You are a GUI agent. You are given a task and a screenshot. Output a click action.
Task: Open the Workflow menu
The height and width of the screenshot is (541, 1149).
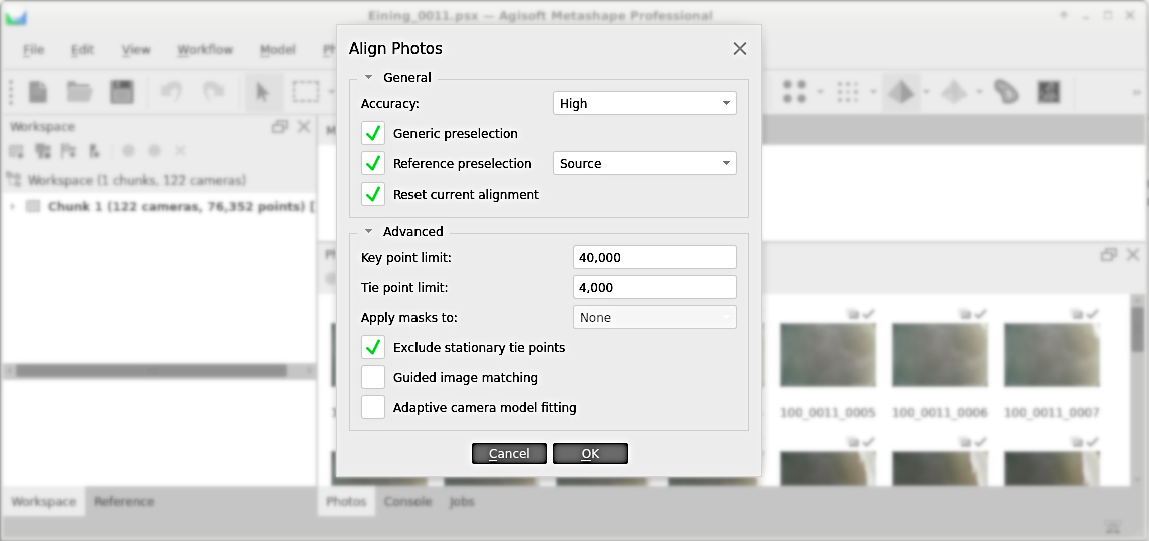(205, 50)
